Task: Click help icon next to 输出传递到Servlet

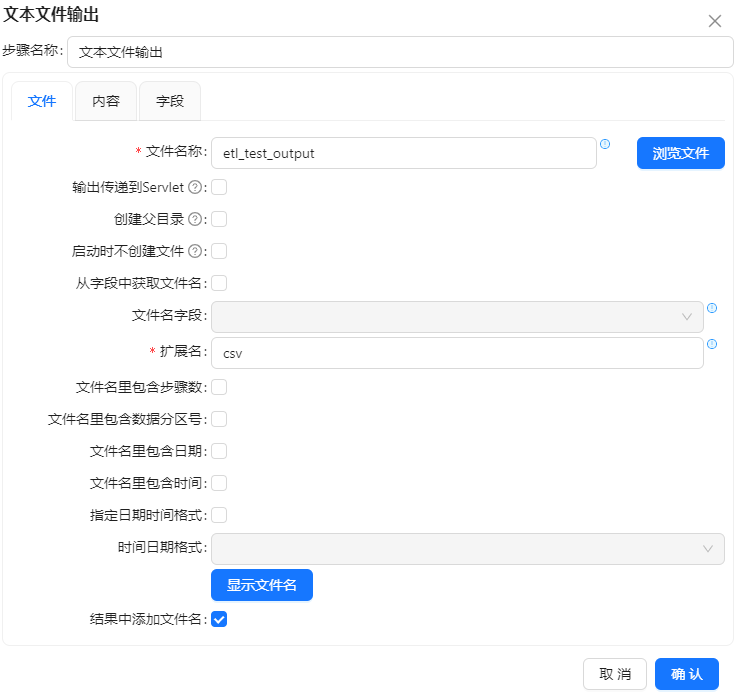Action: [x=196, y=187]
